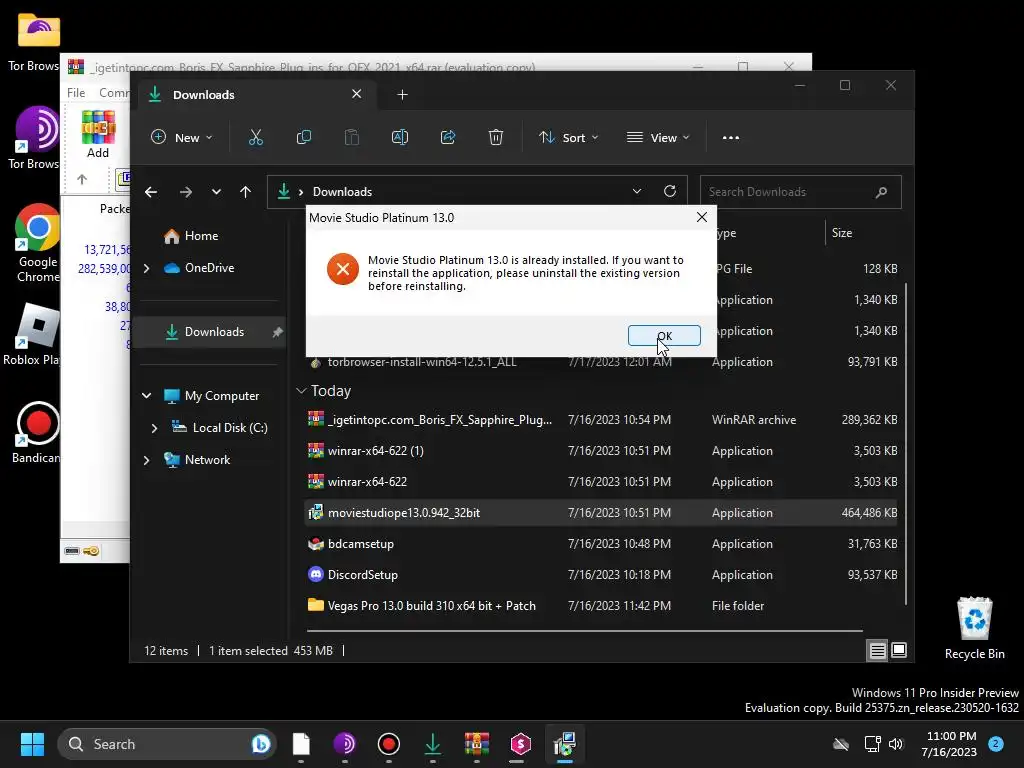
Task: Select the Vegas Pro 13.0 folder
Action: point(601,606)
